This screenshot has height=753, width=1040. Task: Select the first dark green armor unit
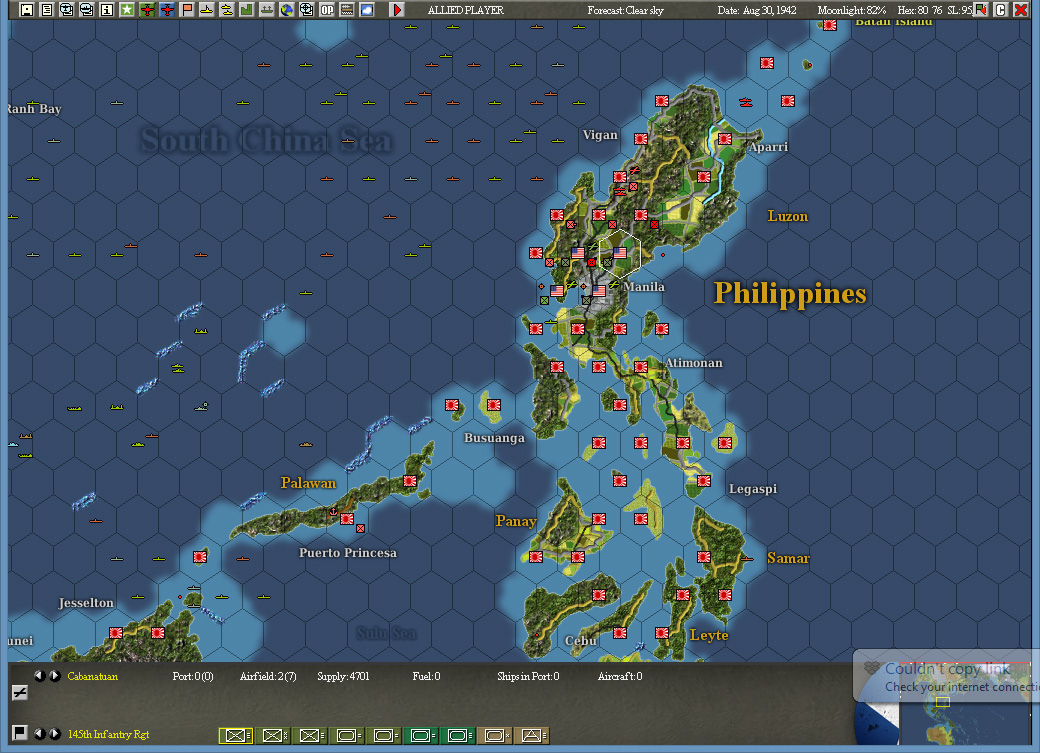[422, 735]
